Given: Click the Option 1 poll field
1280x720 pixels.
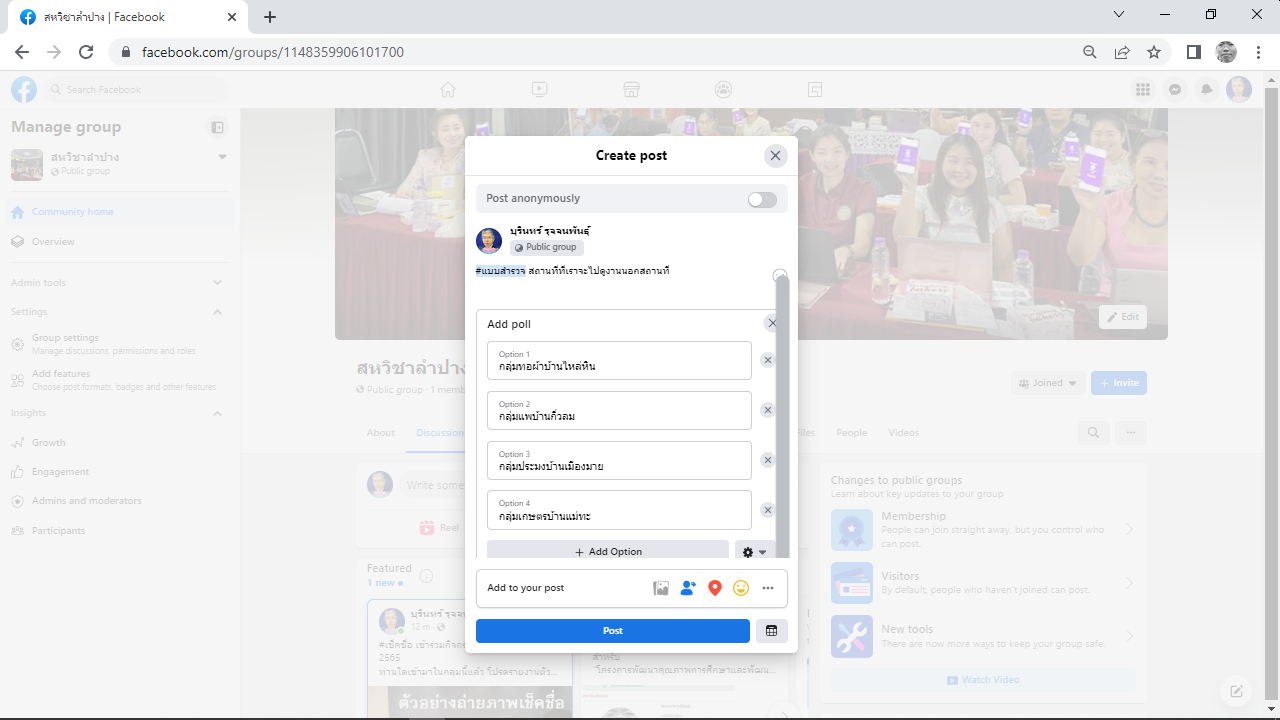Looking at the screenshot, I should coord(619,361).
